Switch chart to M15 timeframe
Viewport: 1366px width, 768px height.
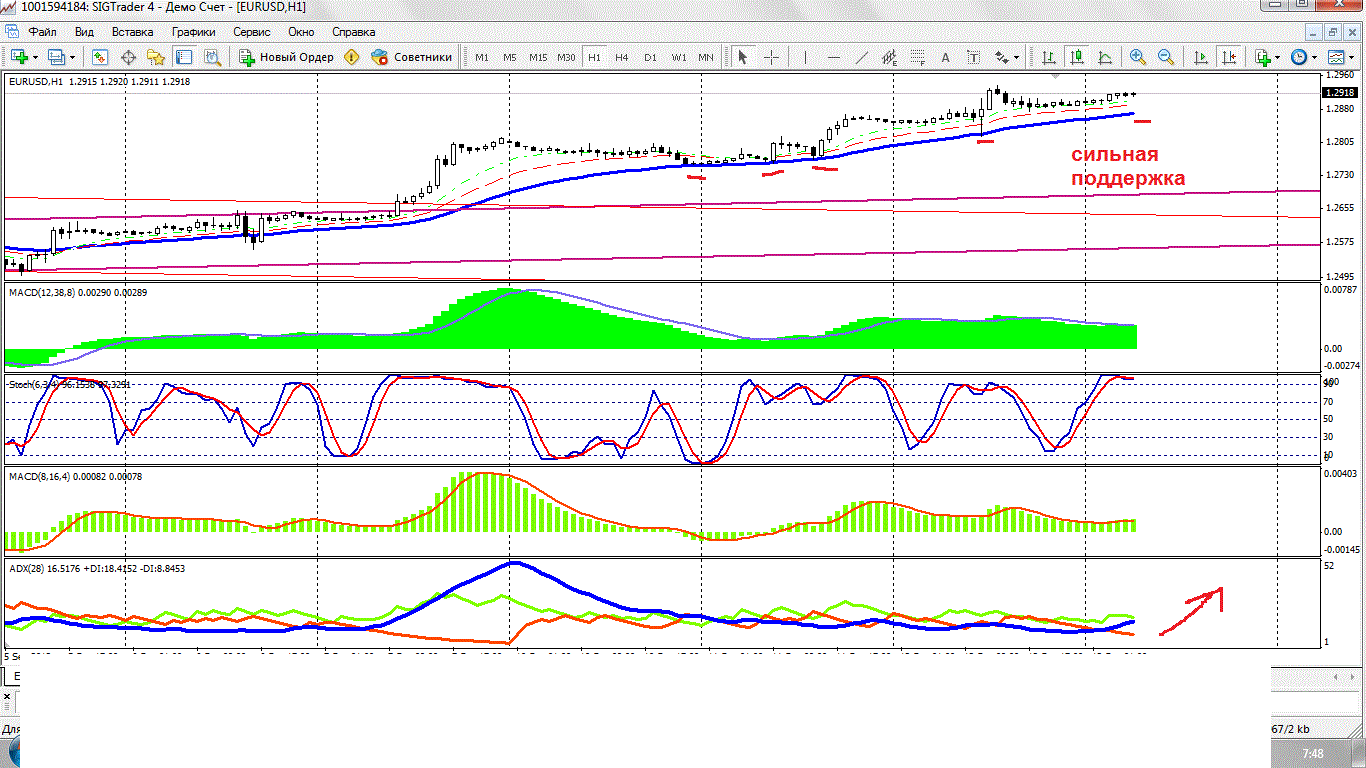coord(538,57)
